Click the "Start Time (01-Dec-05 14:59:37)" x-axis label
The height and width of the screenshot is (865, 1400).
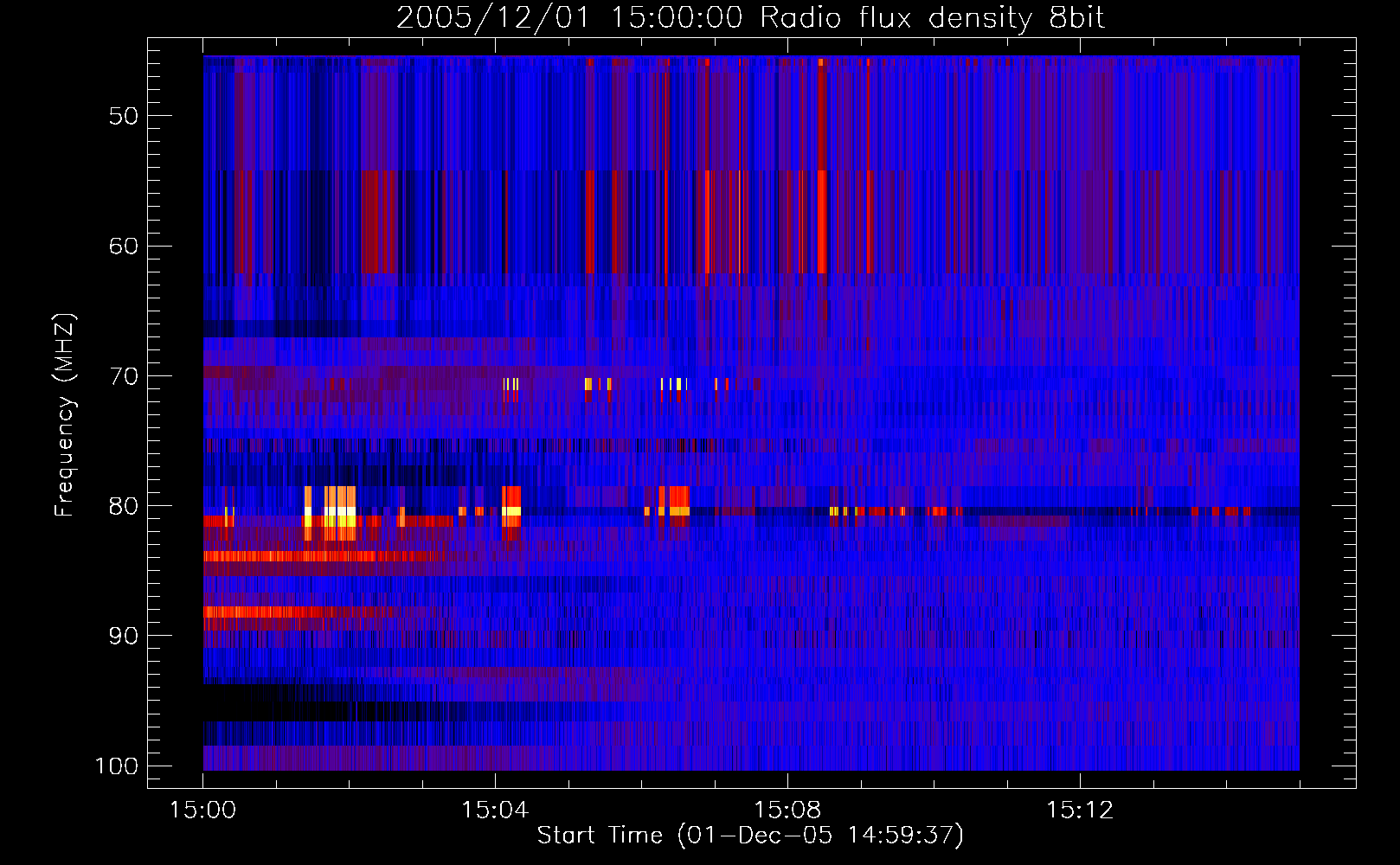tap(750, 836)
